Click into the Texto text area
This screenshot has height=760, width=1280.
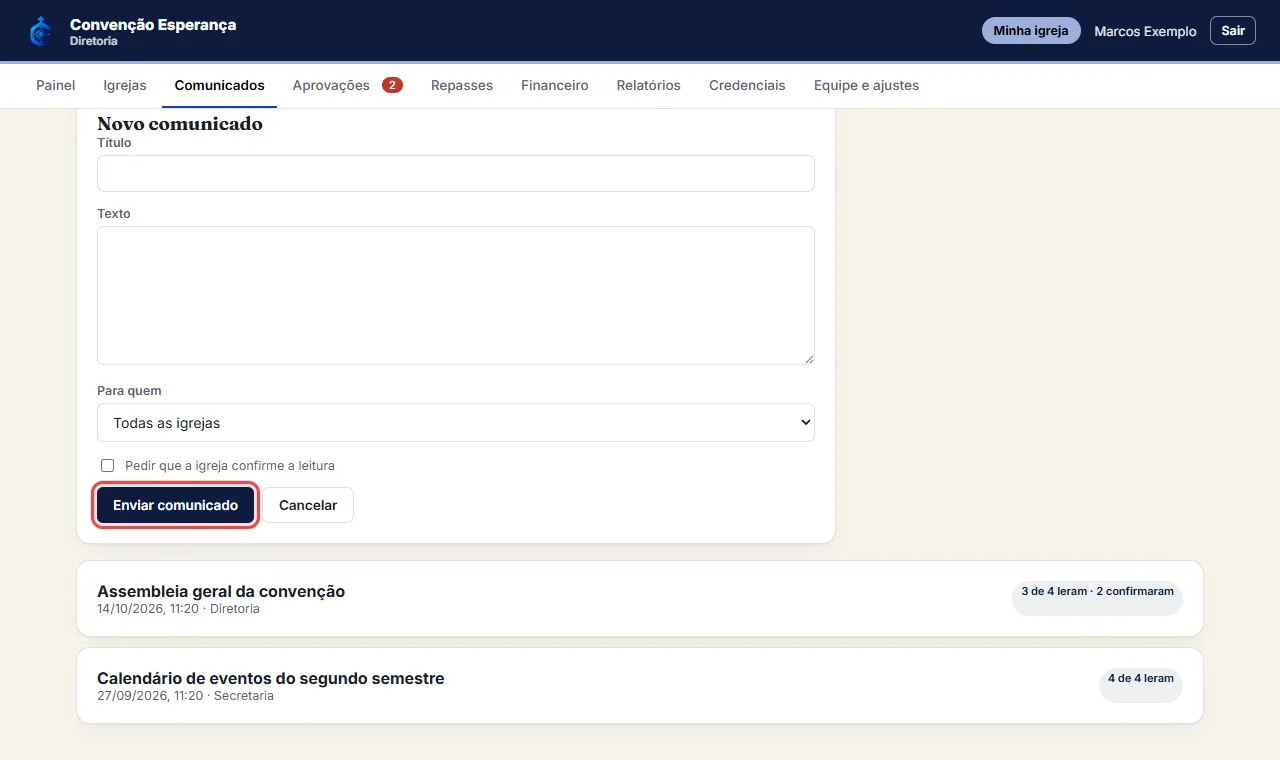click(456, 296)
